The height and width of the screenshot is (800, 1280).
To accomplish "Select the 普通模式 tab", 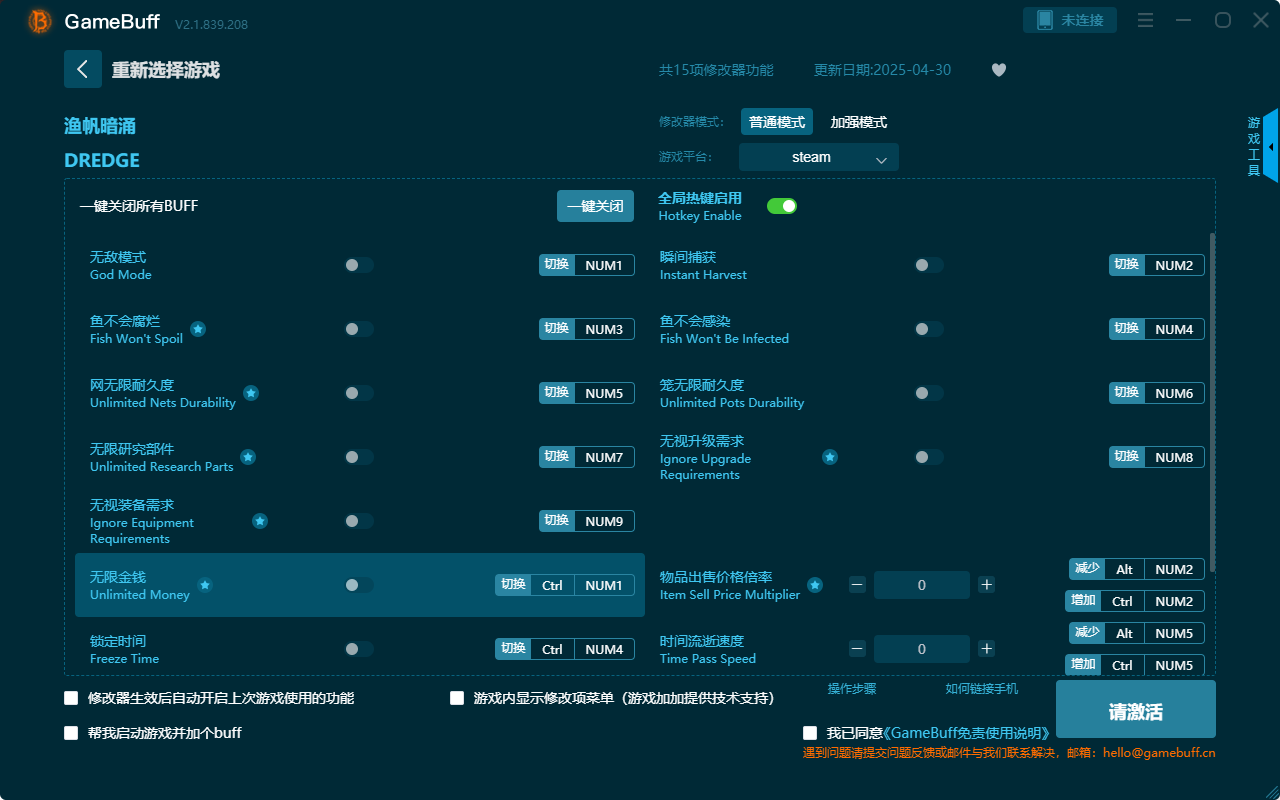I will pos(776,121).
